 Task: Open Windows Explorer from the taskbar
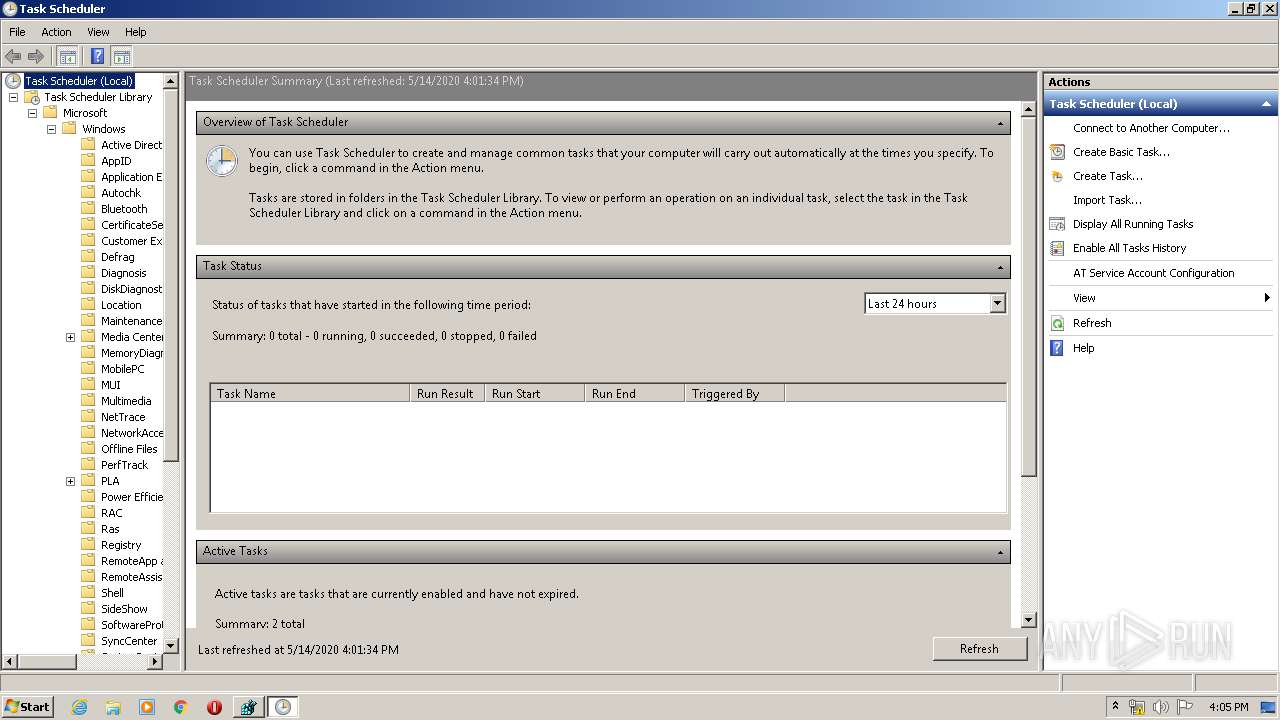pyautogui.click(x=113, y=707)
